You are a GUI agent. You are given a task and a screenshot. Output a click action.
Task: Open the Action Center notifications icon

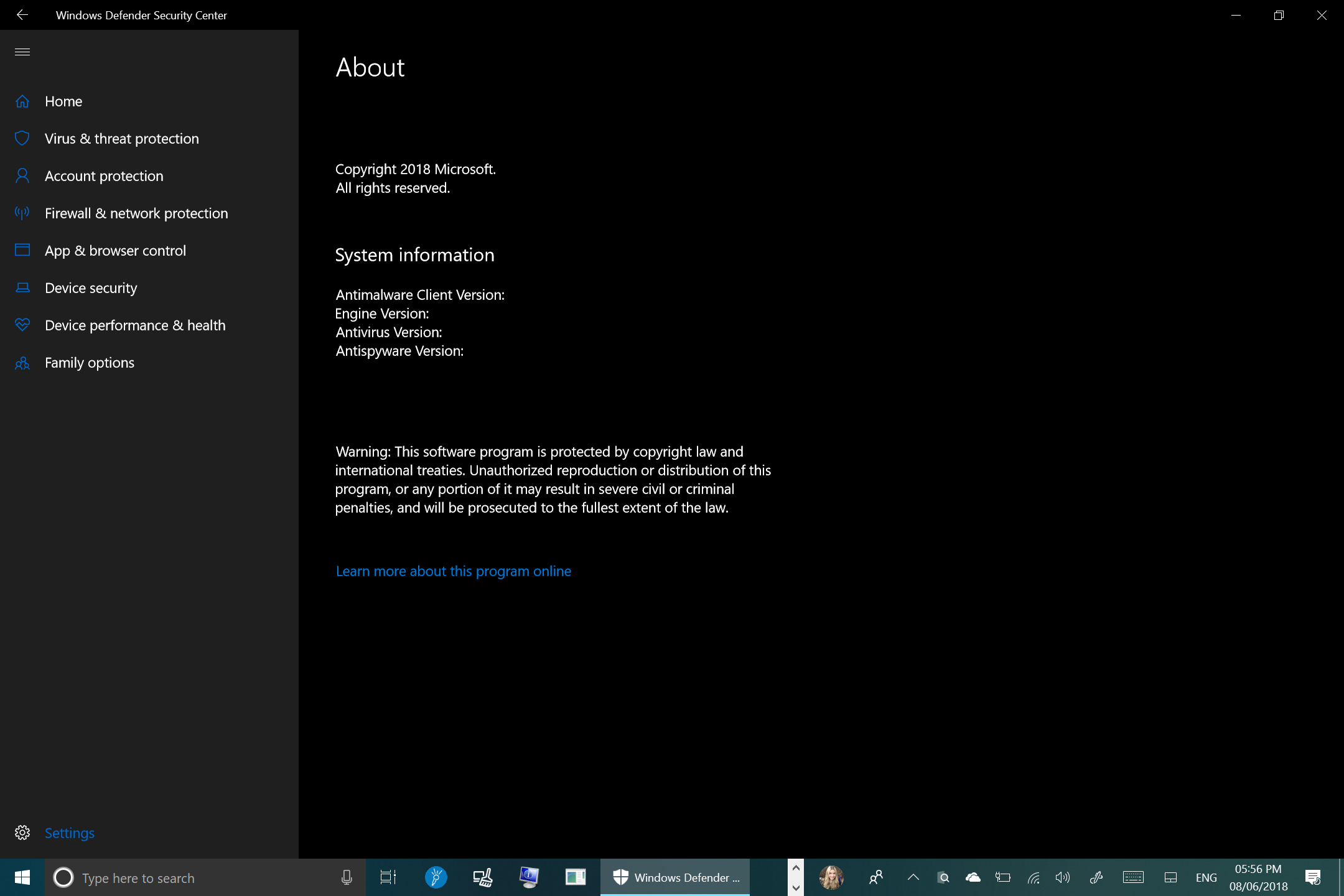coord(1314,877)
